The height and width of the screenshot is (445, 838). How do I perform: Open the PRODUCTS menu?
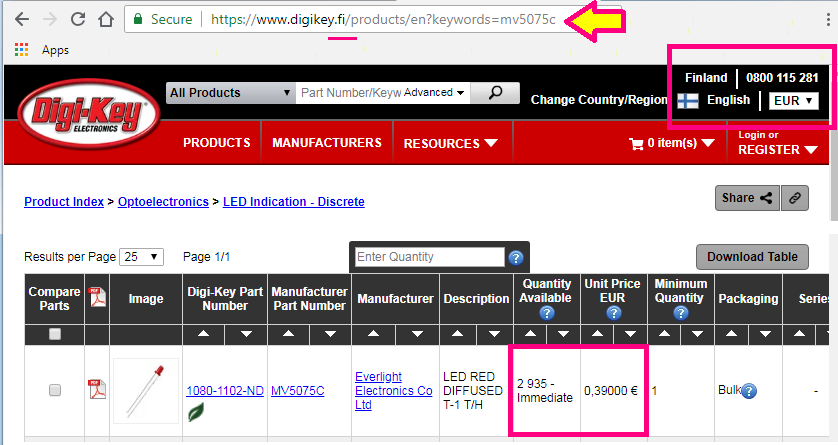point(216,143)
